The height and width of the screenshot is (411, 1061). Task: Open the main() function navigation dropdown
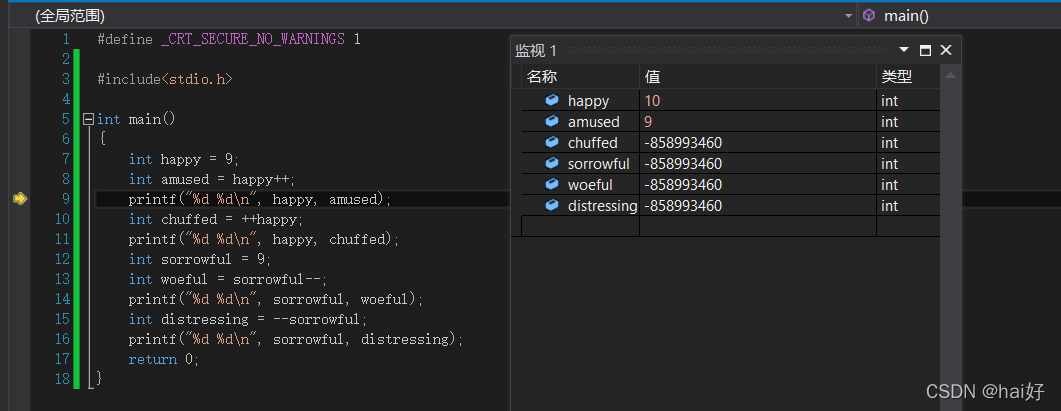point(960,16)
